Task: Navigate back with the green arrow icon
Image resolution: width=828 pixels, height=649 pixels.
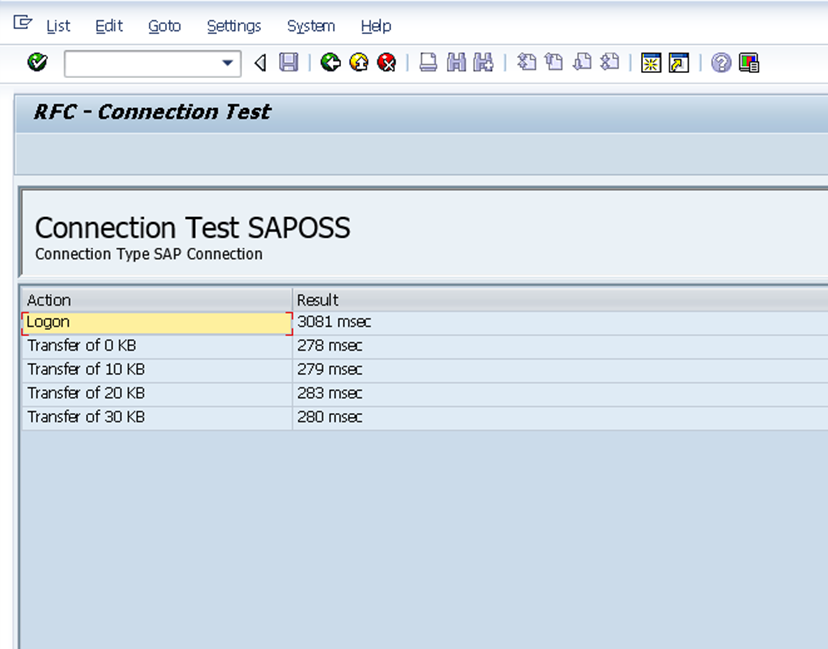Action: pyautogui.click(x=329, y=62)
